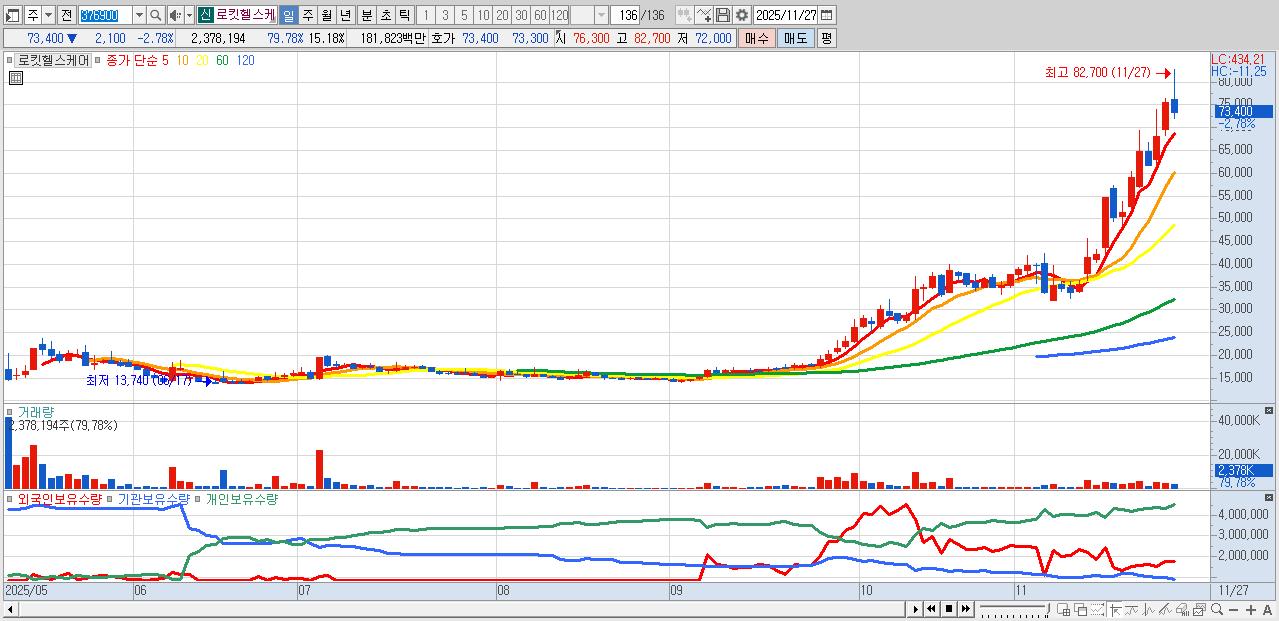This screenshot has height=621, width=1279.
Task: Click the 매수 buy button
Action: [x=757, y=38]
